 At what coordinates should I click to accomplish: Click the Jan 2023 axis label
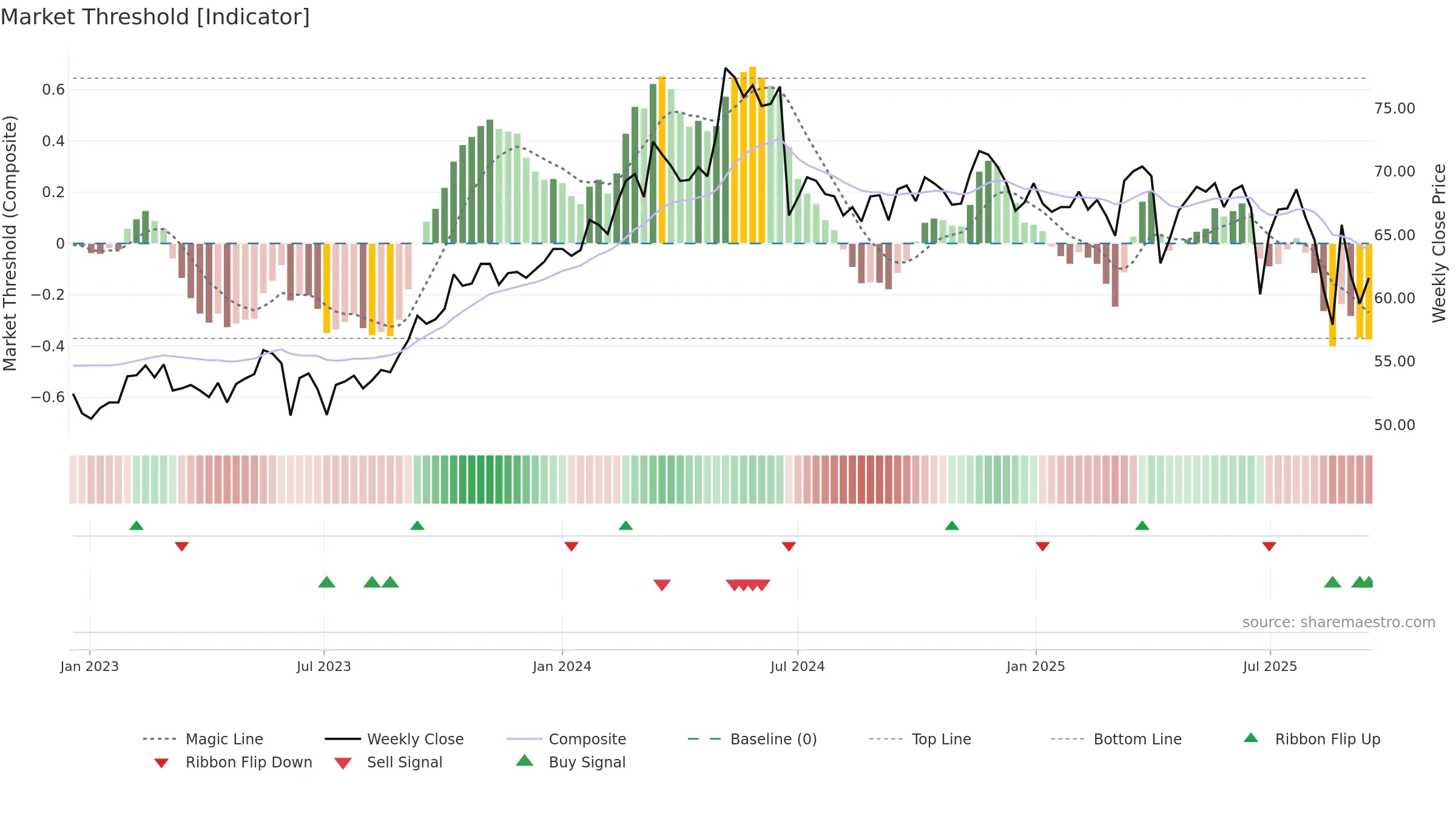click(x=90, y=666)
